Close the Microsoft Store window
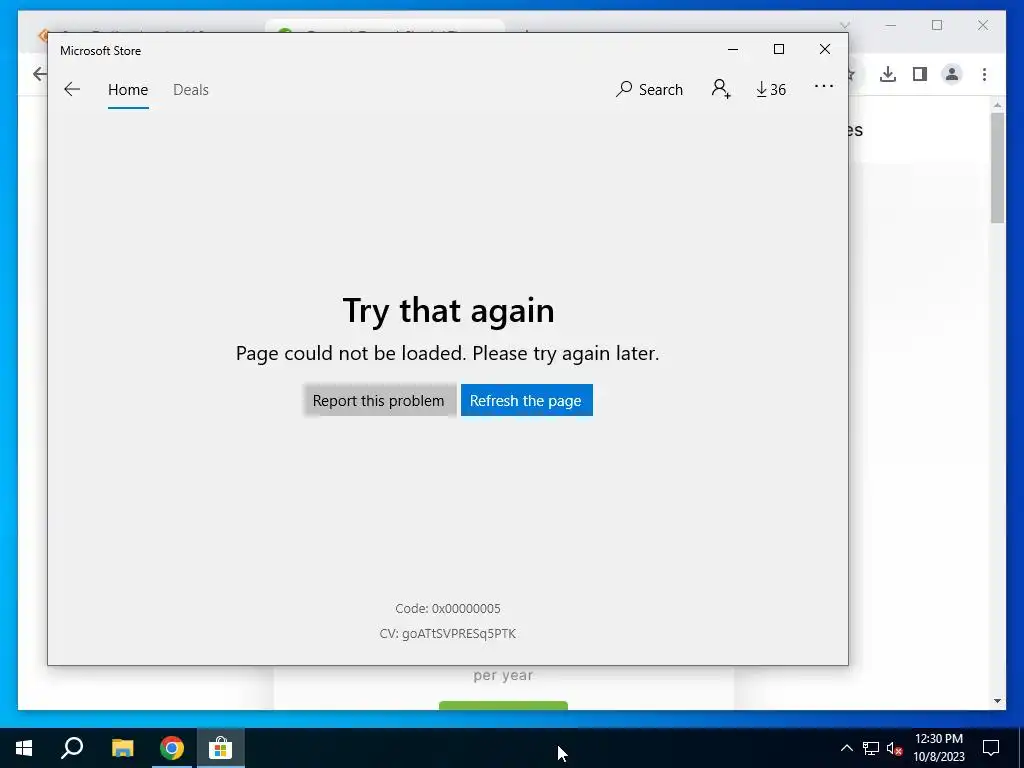This screenshot has width=1024, height=768. pos(825,50)
